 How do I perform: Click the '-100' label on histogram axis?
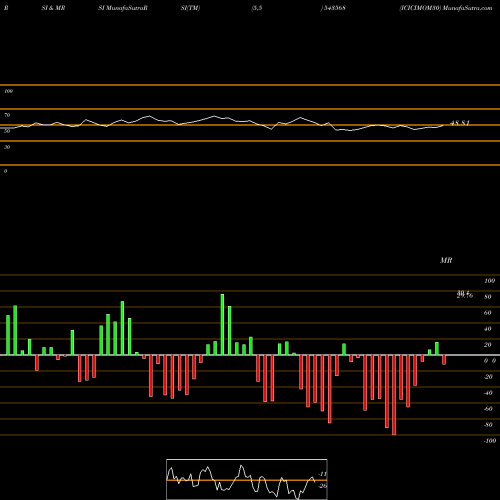tap(490, 441)
